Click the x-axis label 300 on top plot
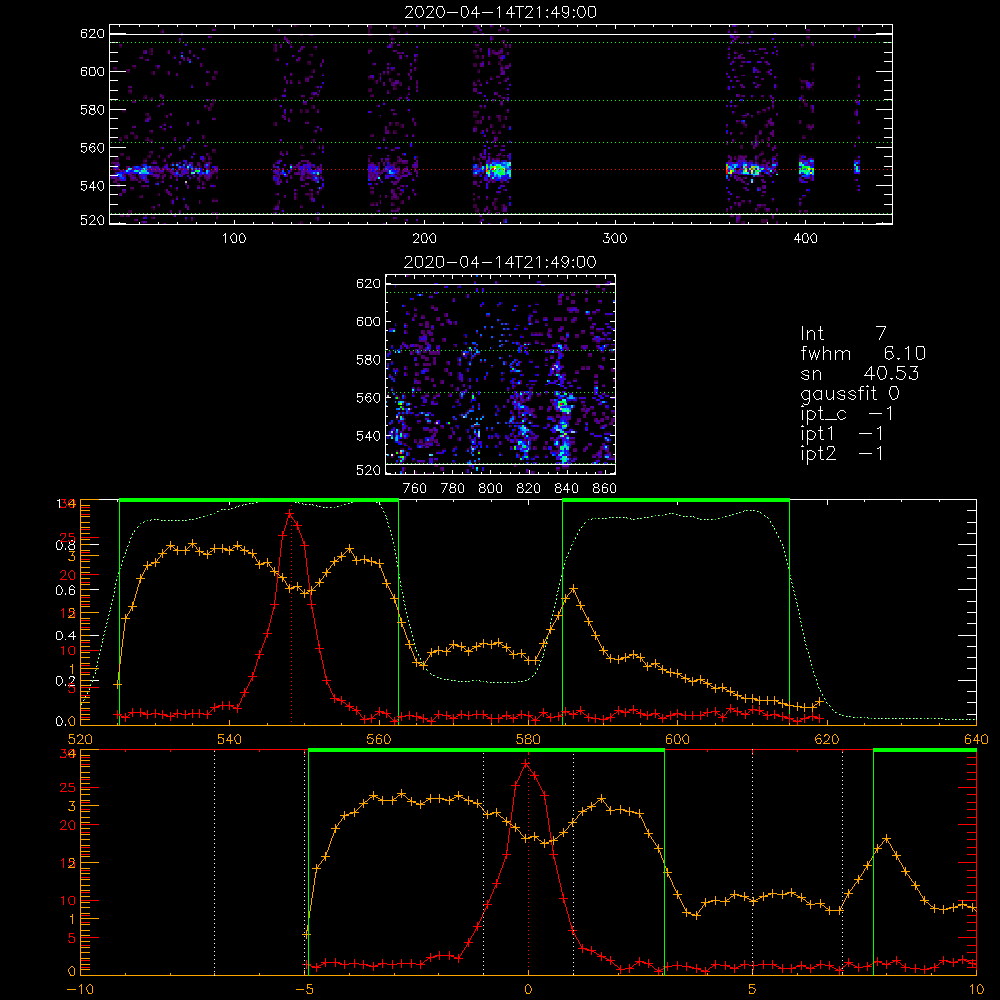 (615, 239)
